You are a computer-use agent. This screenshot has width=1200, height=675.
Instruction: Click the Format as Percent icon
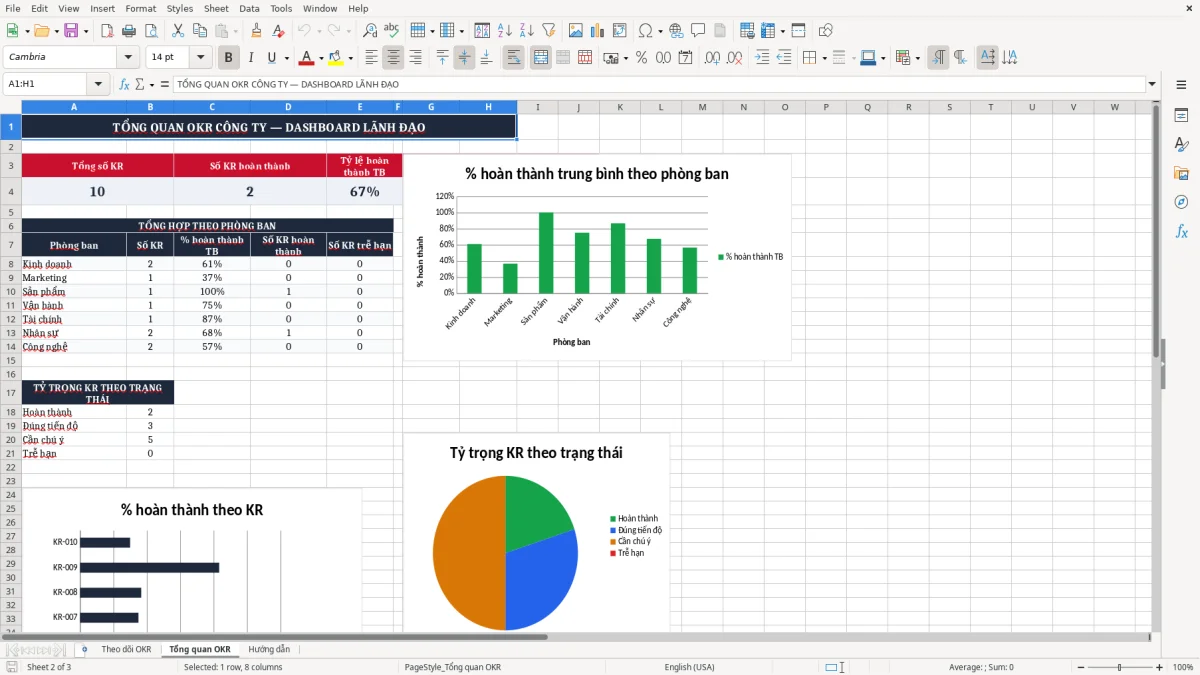click(641, 58)
